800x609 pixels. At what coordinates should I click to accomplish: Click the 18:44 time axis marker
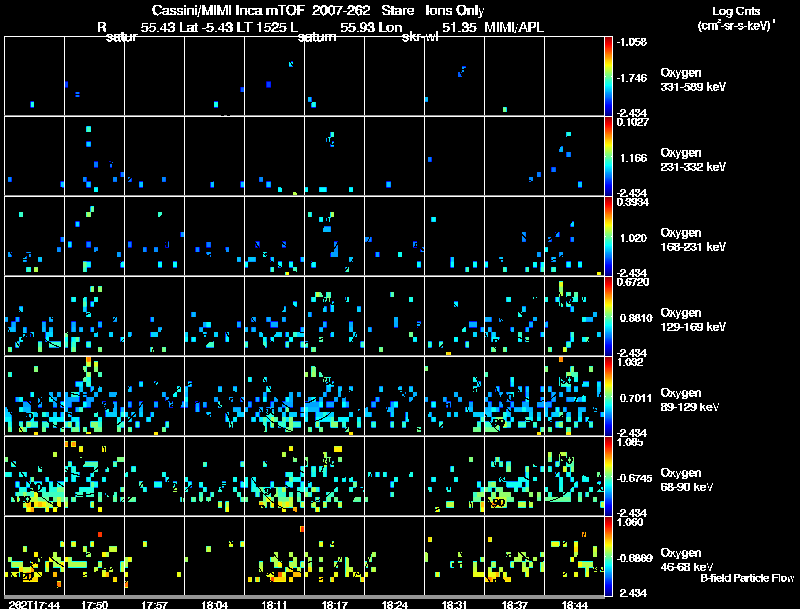coord(574,605)
